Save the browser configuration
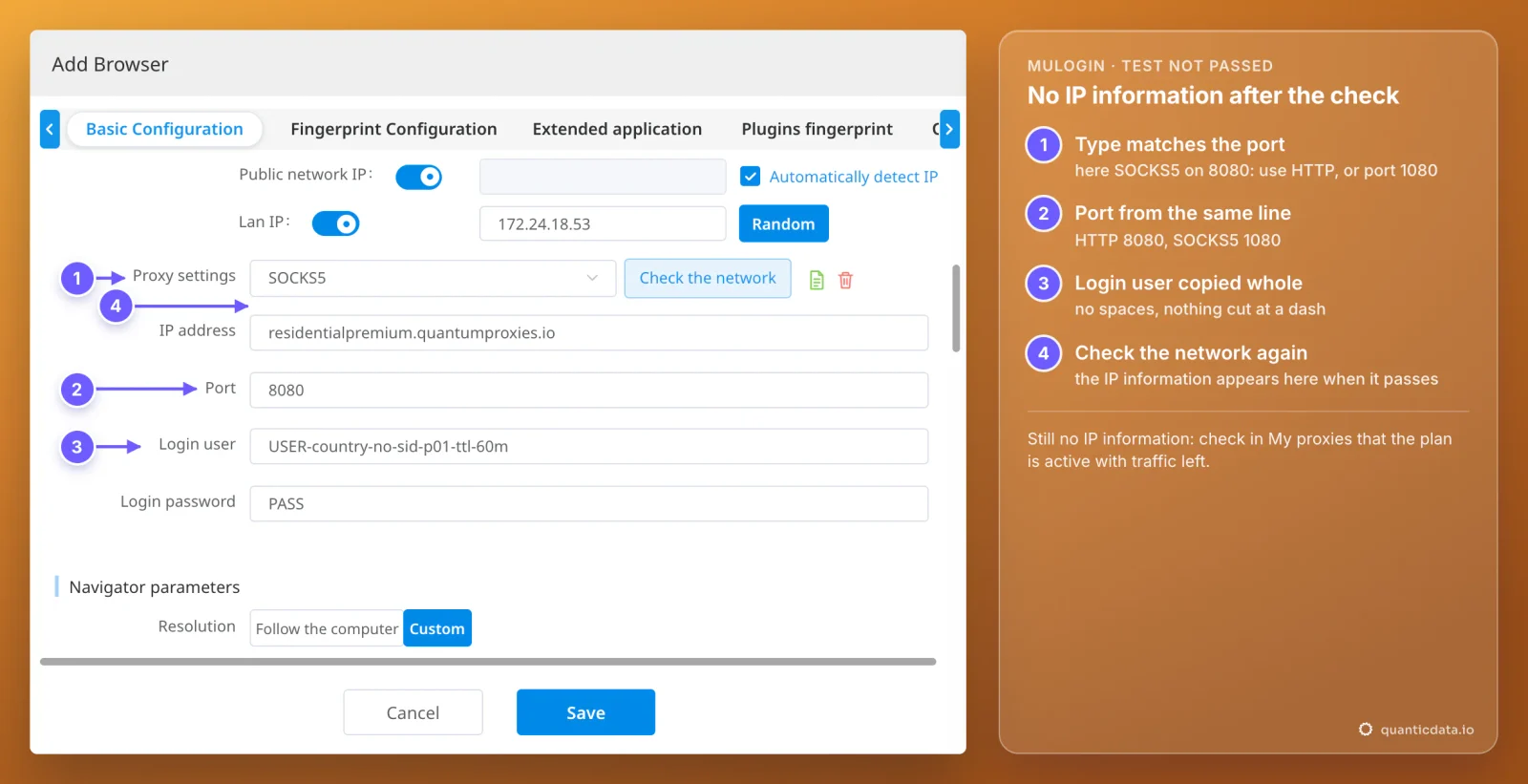Image resolution: width=1528 pixels, height=784 pixels. pyautogui.click(x=585, y=712)
